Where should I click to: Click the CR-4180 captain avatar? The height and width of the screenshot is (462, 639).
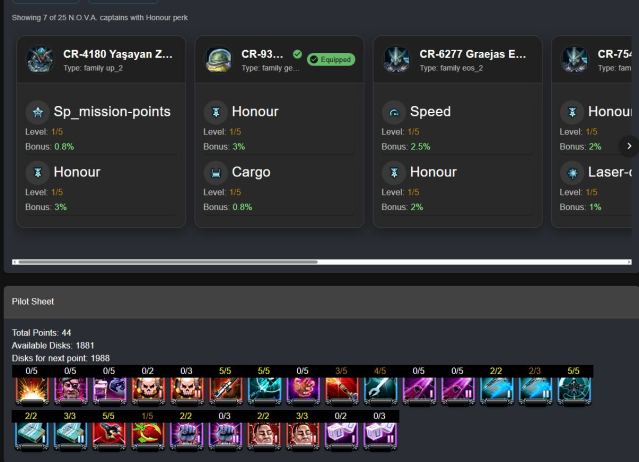point(40,59)
